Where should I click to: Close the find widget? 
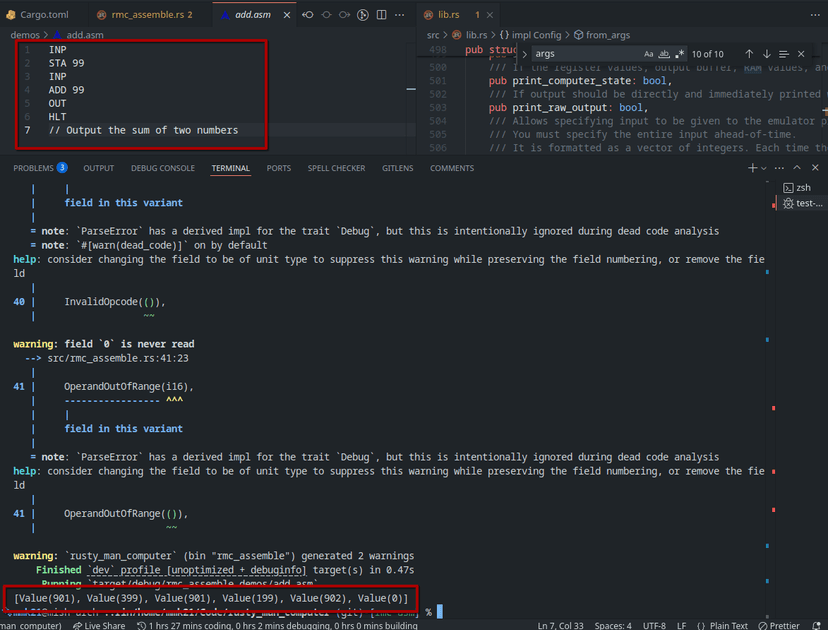click(801, 54)
